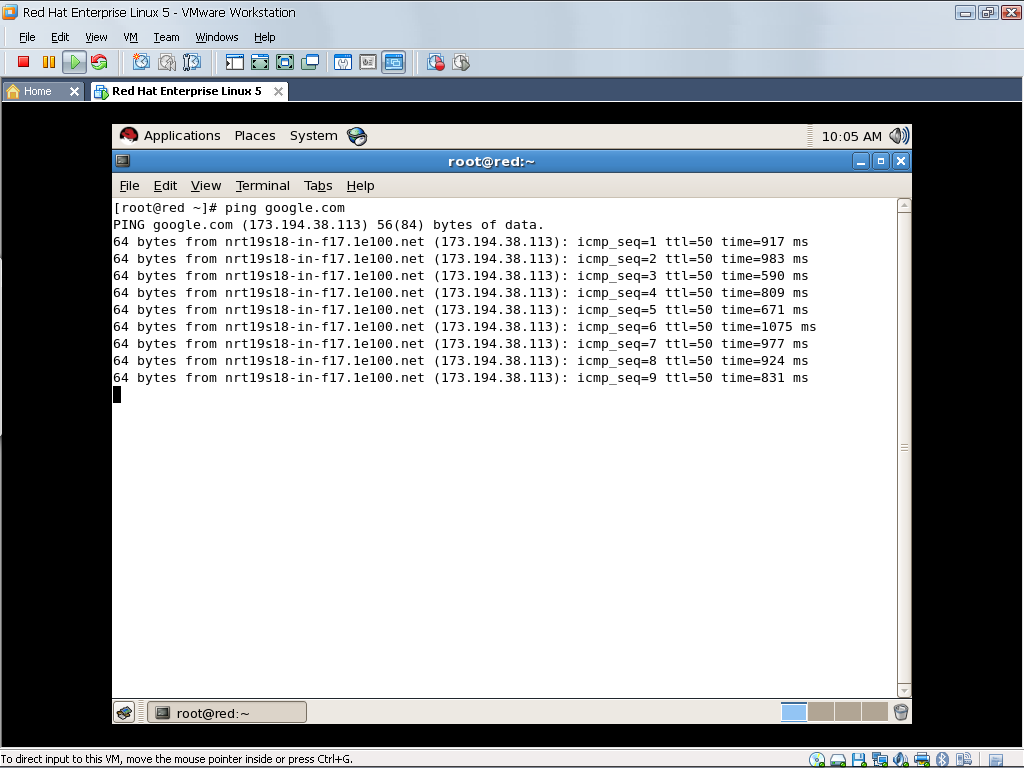
Task: Open the terminal Help menu
Action: [360, 185]
